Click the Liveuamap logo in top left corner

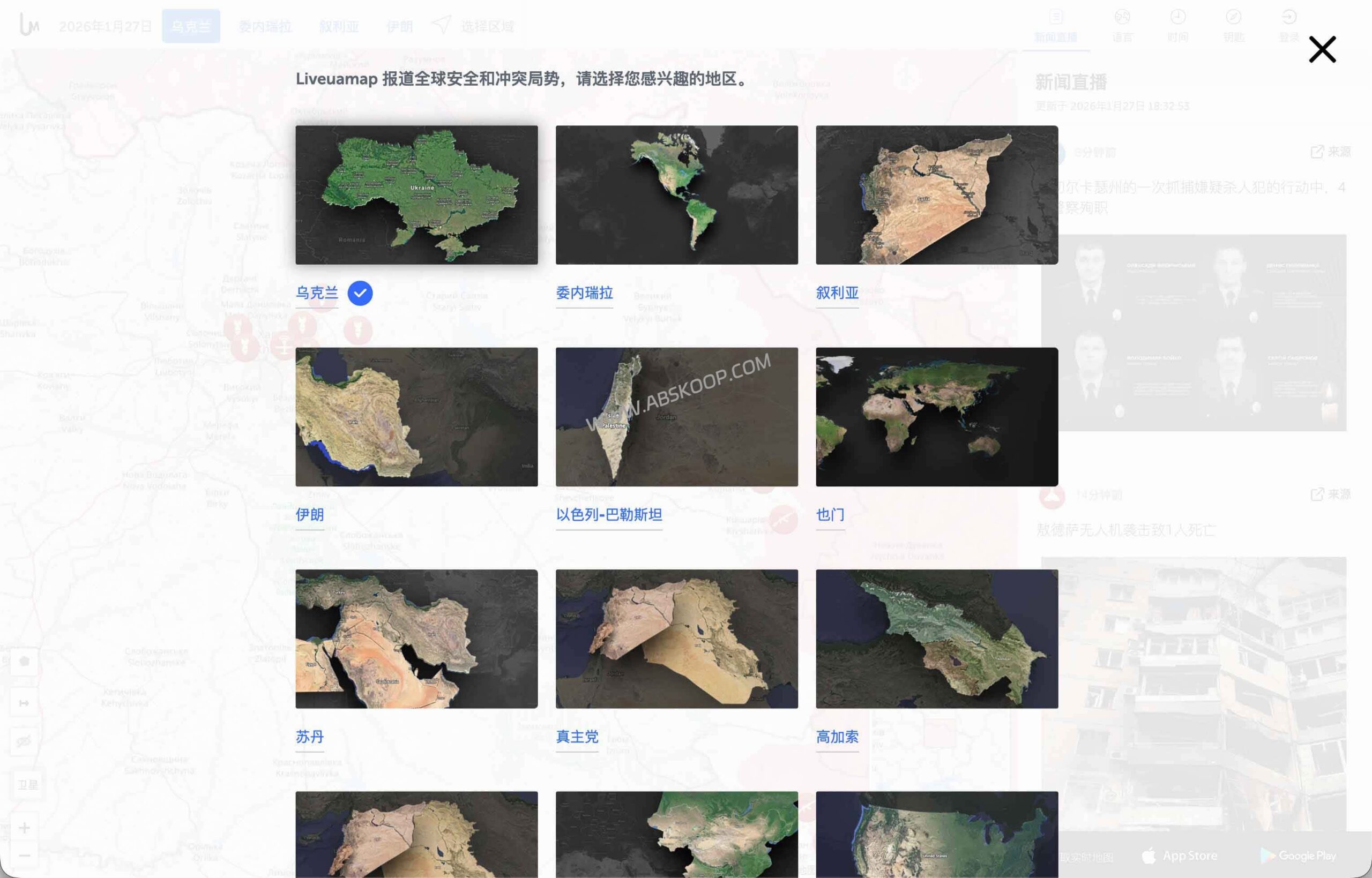tap(27, 24)
